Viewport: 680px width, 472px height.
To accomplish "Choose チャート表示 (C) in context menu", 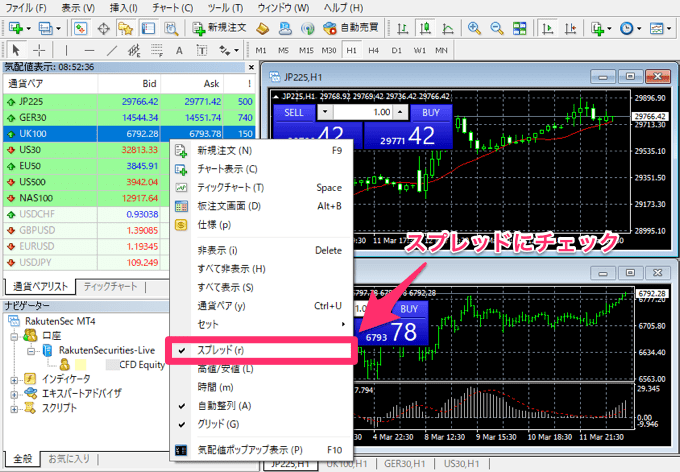I will tap(262, 169).
